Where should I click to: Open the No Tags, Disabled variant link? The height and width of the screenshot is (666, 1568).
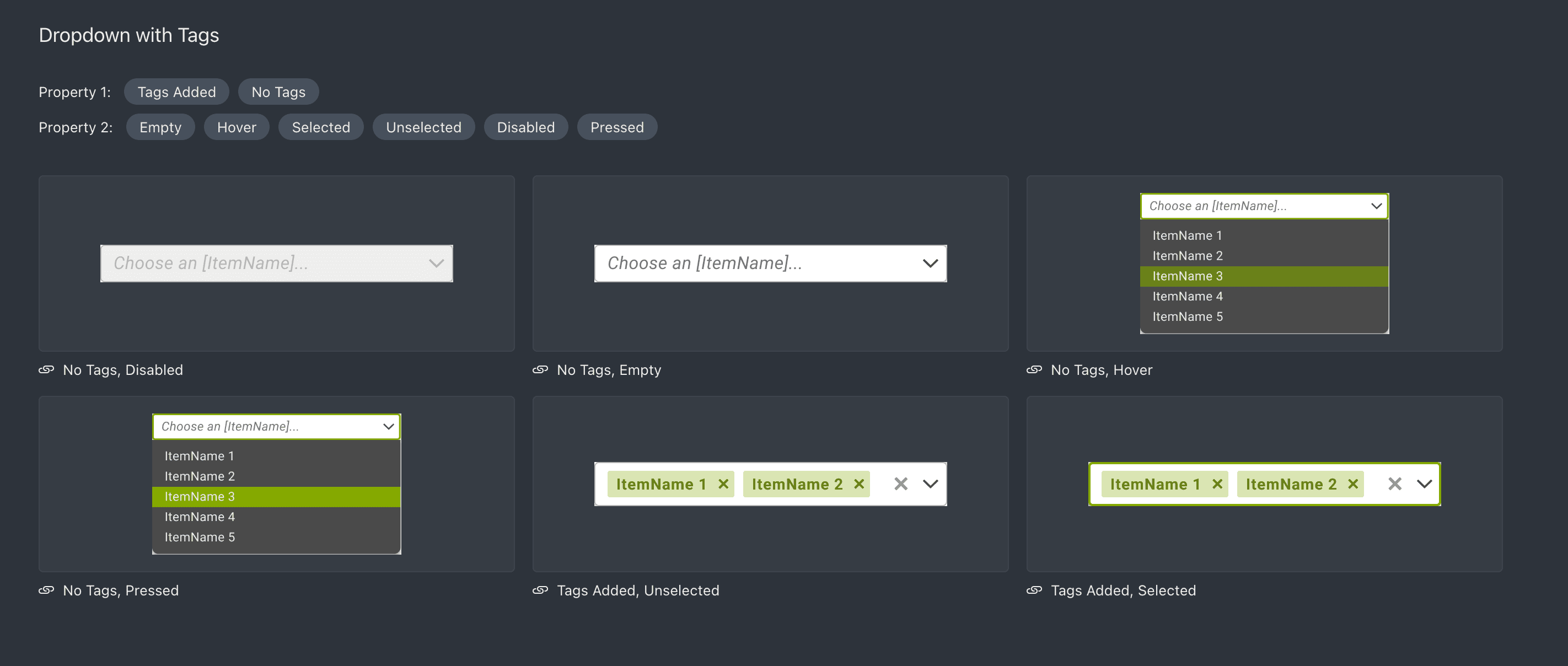[123, 370]
